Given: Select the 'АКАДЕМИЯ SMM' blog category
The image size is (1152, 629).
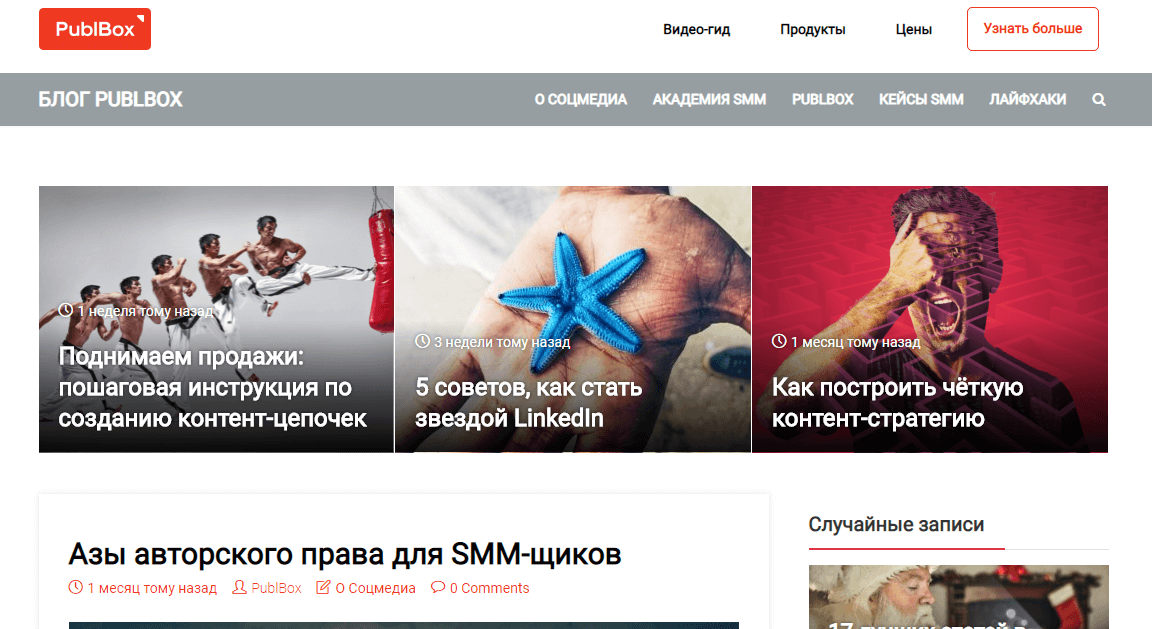Looking at the screenshot, I should (709, 99).
